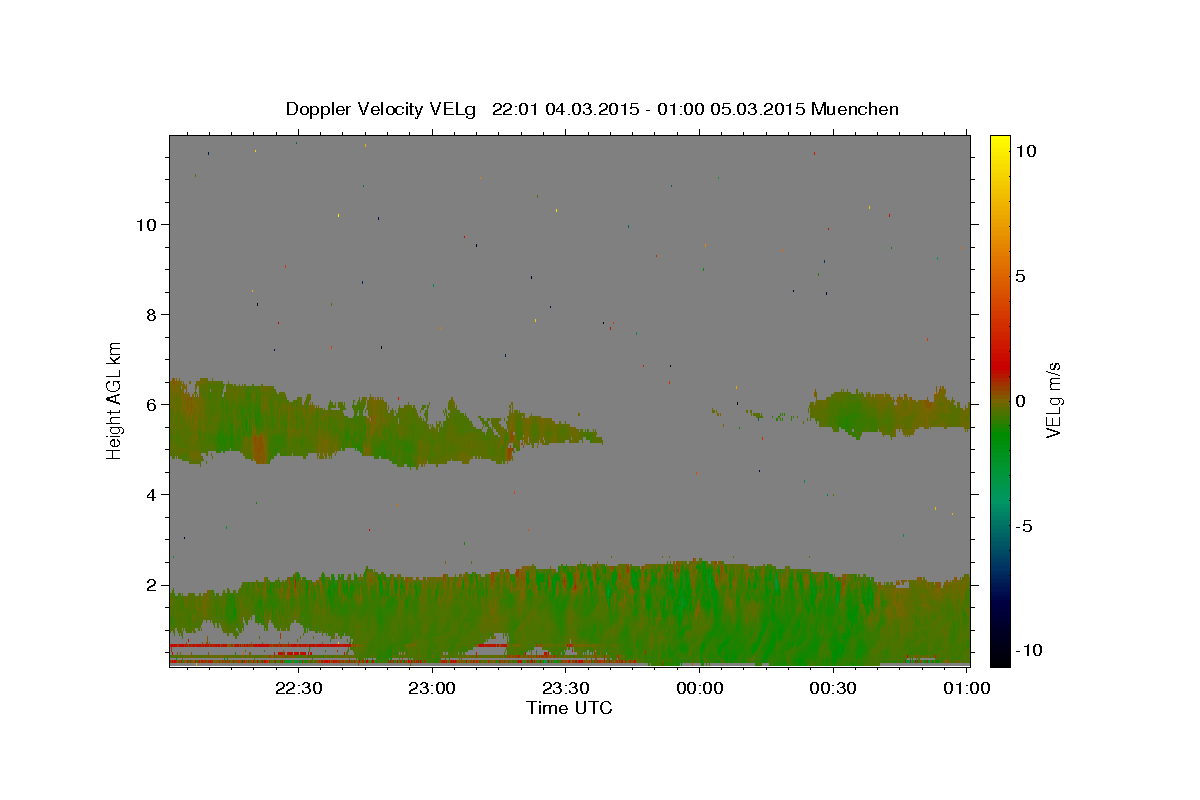Viewport: 1200px width, 800px height.
Task: Click the height axis label '4'
Action: coord(150,495)
